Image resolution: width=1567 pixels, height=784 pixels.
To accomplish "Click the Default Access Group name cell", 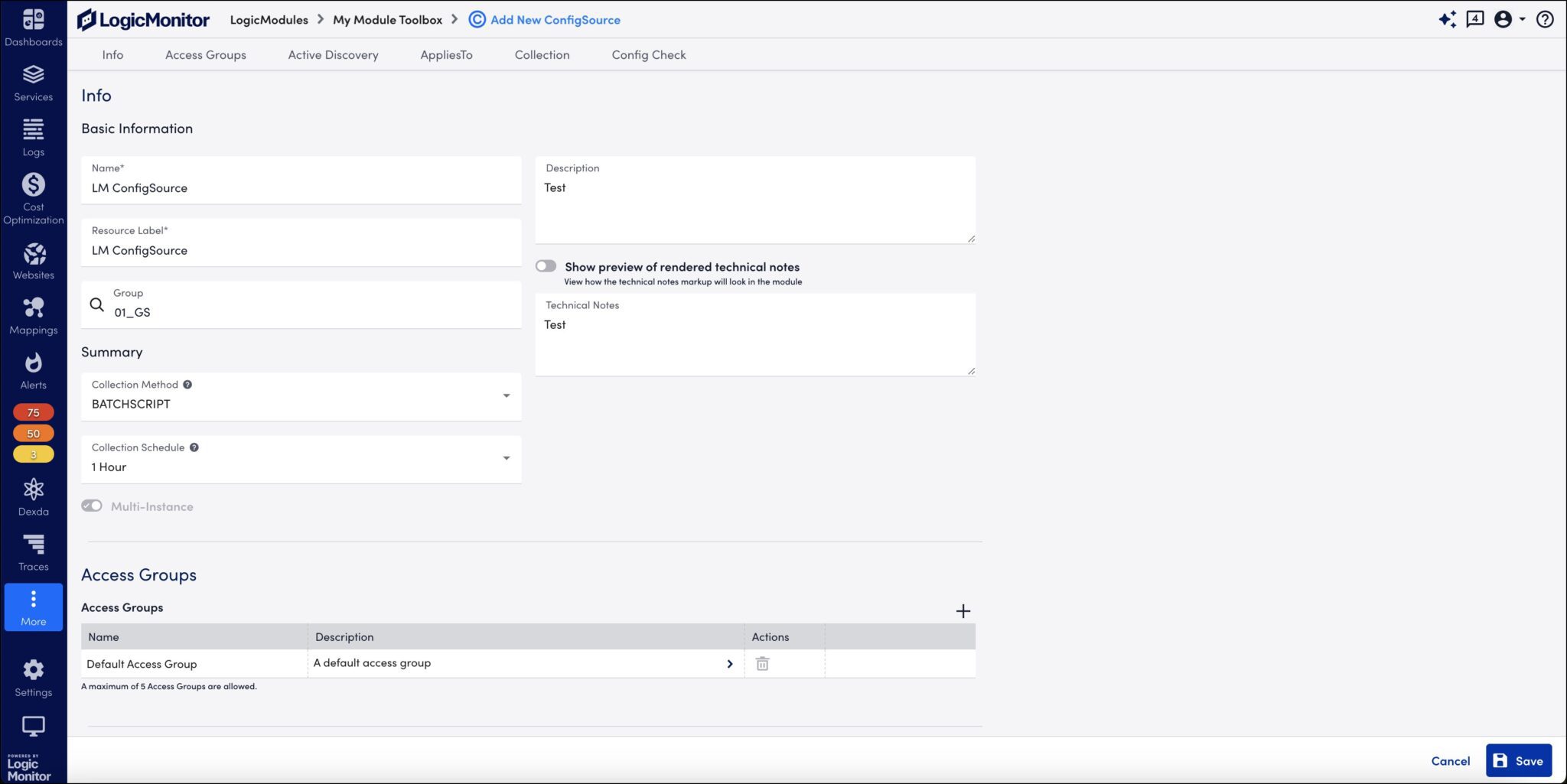I will 194,664.
